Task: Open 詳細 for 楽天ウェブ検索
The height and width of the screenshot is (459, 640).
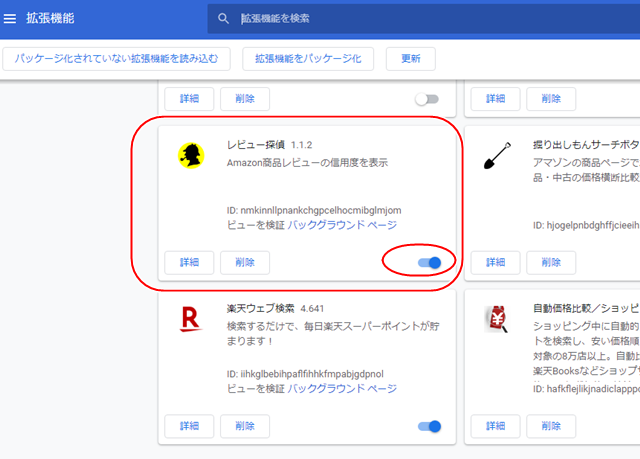Action: [189, 426]
